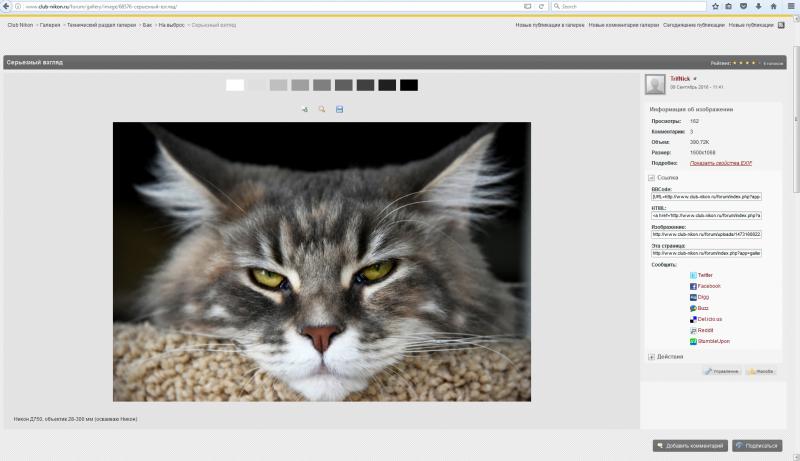Select the white background swatch
The image size is (800, 461).
click(x=235, y=85)
